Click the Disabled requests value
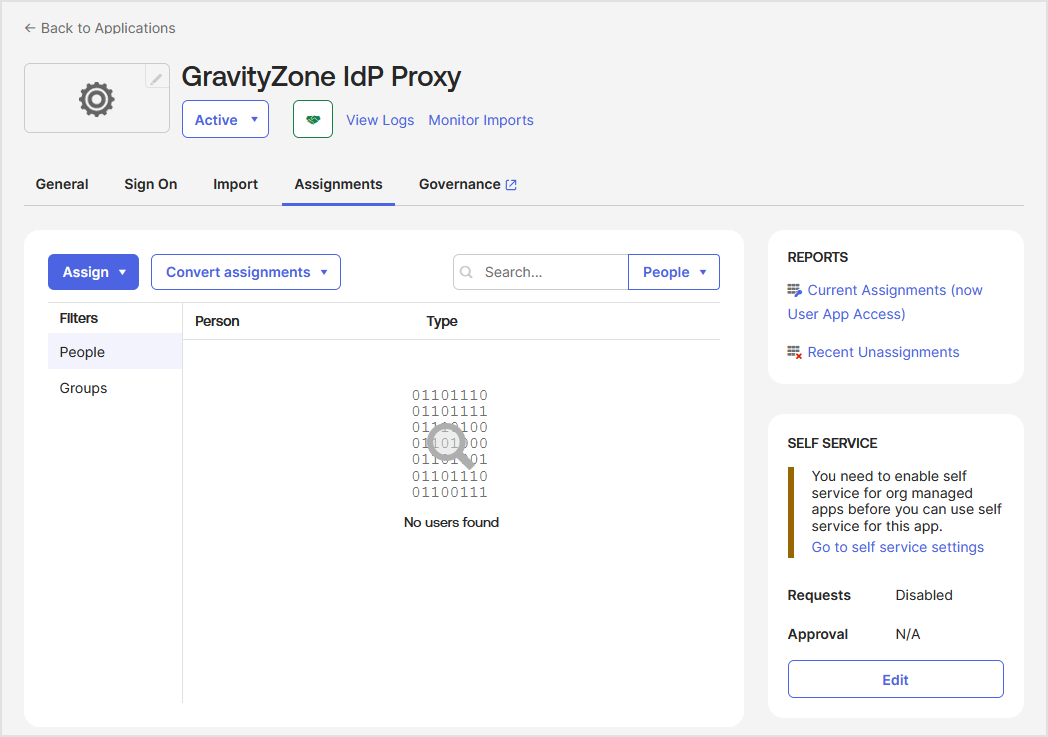 [924, 595]
